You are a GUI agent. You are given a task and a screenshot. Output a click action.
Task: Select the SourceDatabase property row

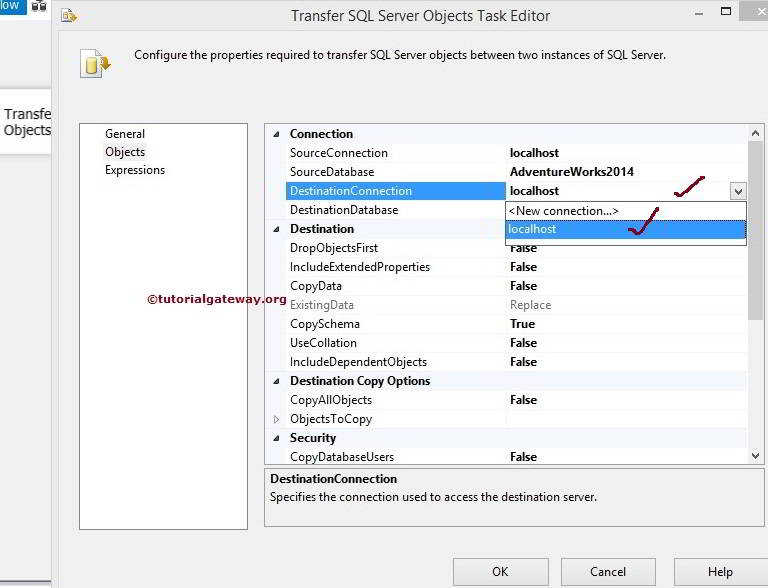pyautogui.click(x=516, y=172)
